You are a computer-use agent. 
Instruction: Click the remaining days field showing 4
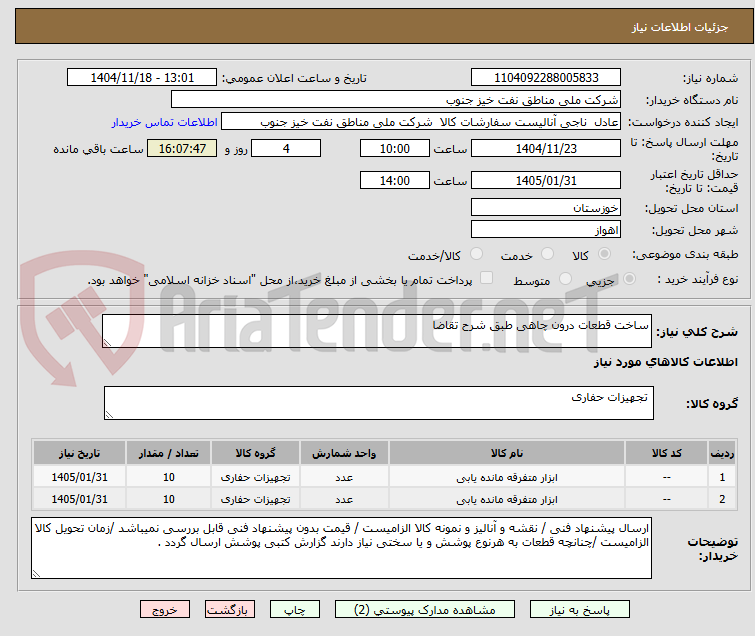(286, 148)
